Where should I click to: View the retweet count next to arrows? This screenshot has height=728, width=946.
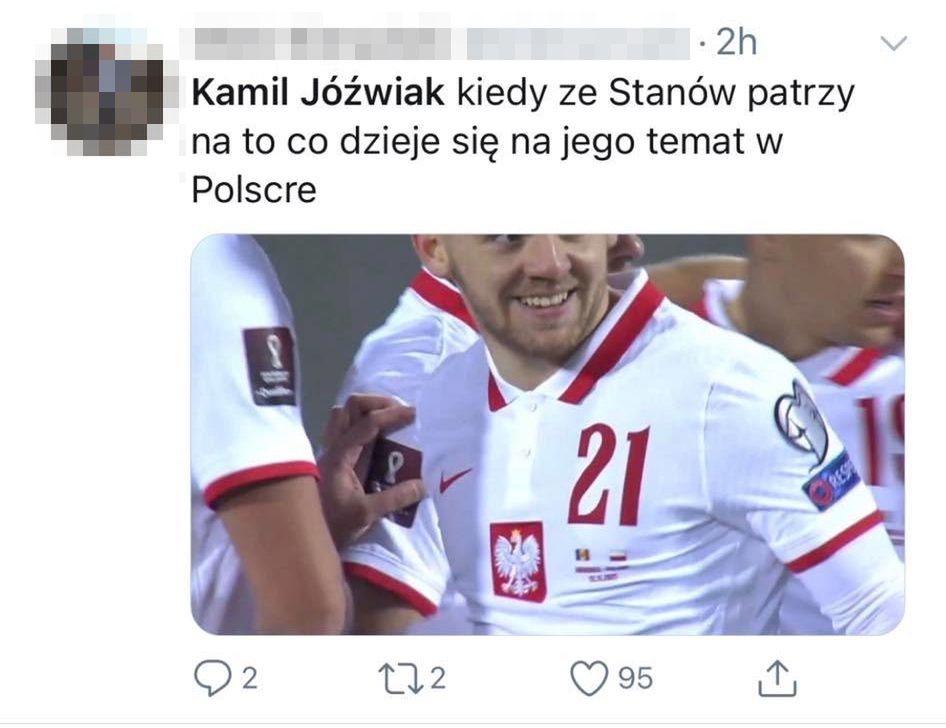438,679
